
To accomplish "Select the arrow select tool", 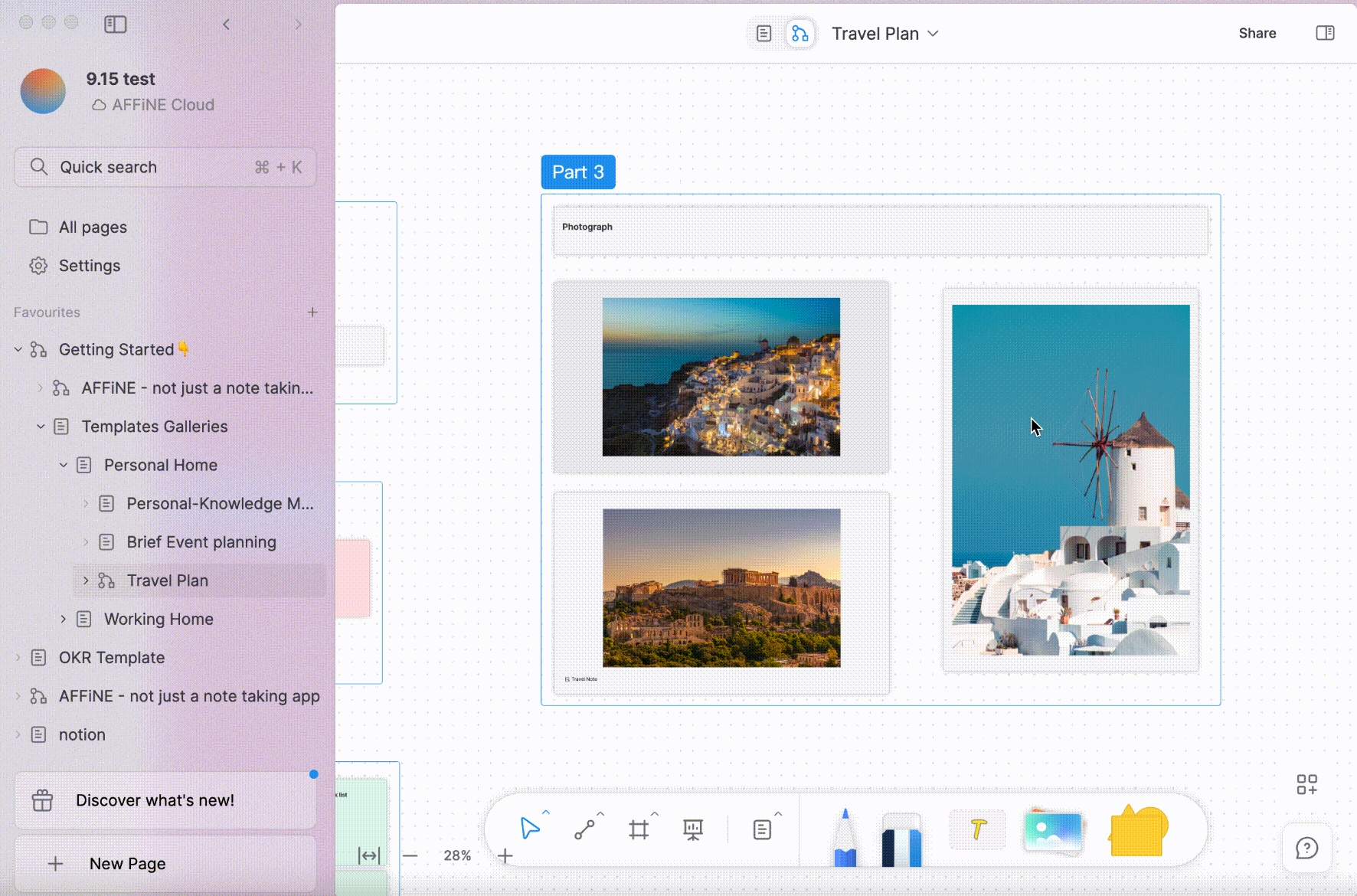I will pyautogui.click(x=531, y=829).
